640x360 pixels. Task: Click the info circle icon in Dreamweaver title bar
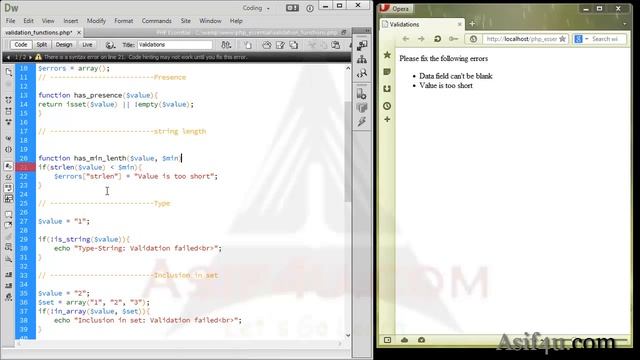click(x=310, y=8)
